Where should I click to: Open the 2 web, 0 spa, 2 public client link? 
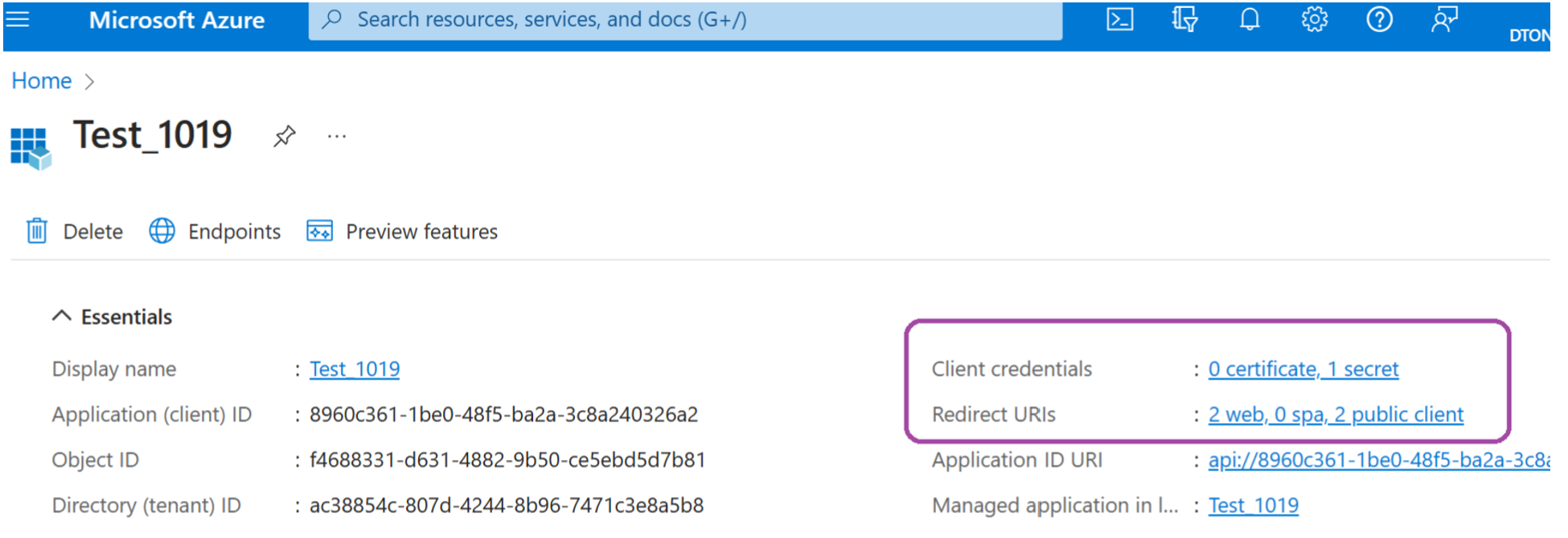click(x=1336, y=415)
